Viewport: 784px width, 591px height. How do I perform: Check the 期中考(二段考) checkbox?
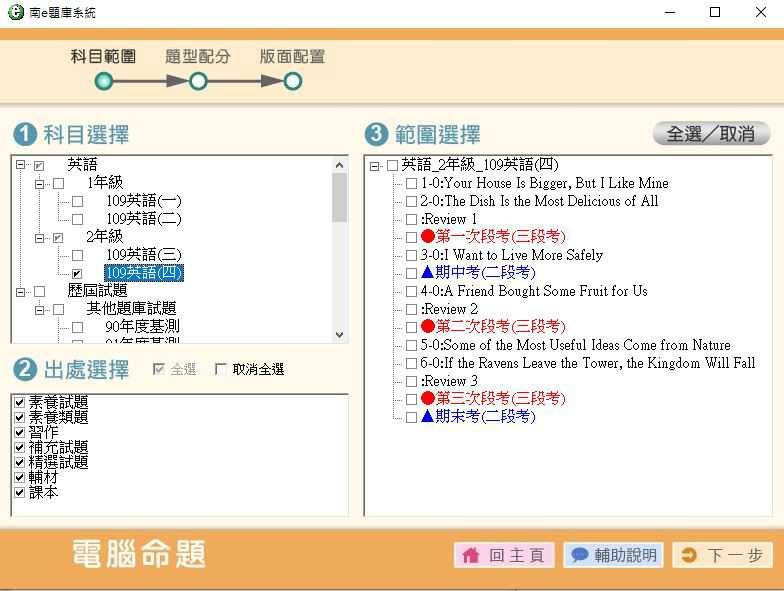point(411,274)
